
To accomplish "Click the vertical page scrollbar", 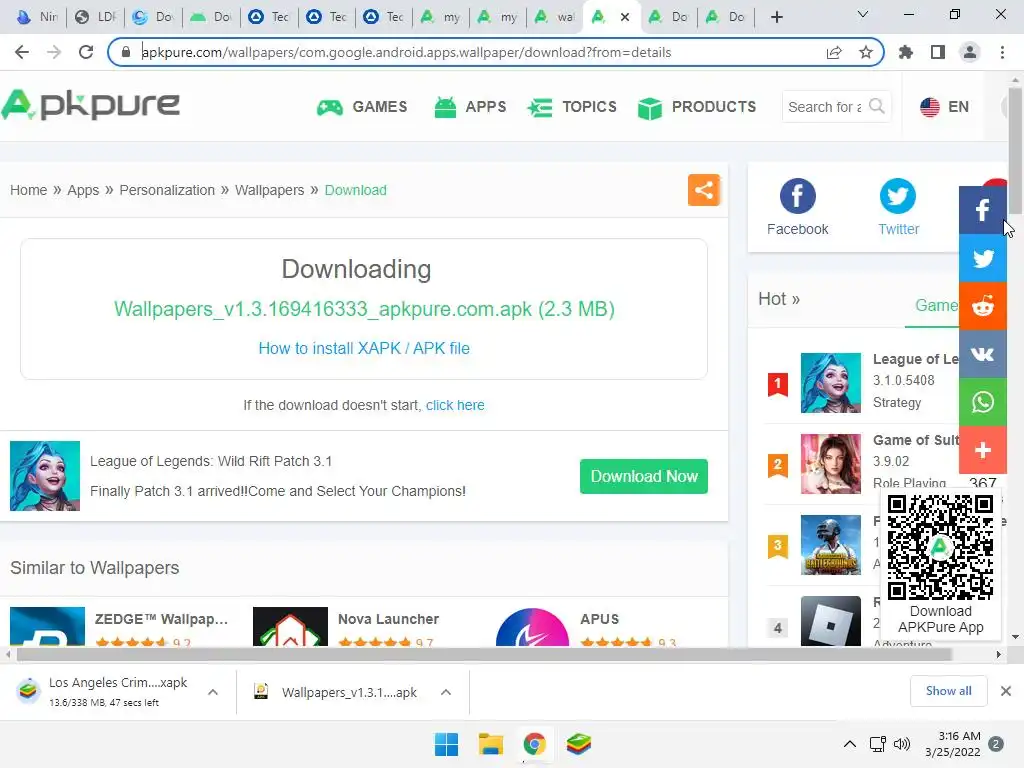I will point(1015,150).
